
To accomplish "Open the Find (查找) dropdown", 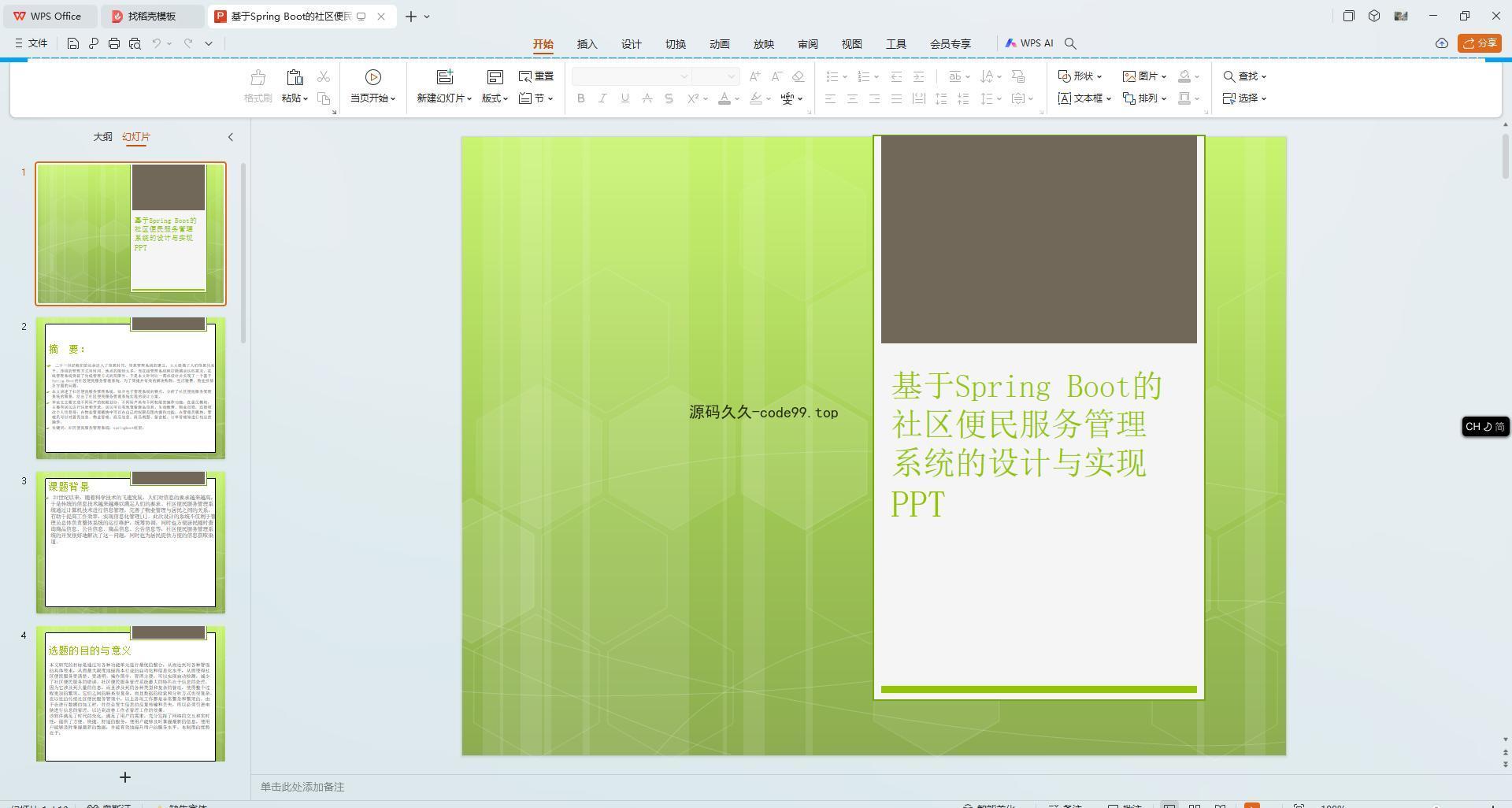I will (x=1245, y=76).
